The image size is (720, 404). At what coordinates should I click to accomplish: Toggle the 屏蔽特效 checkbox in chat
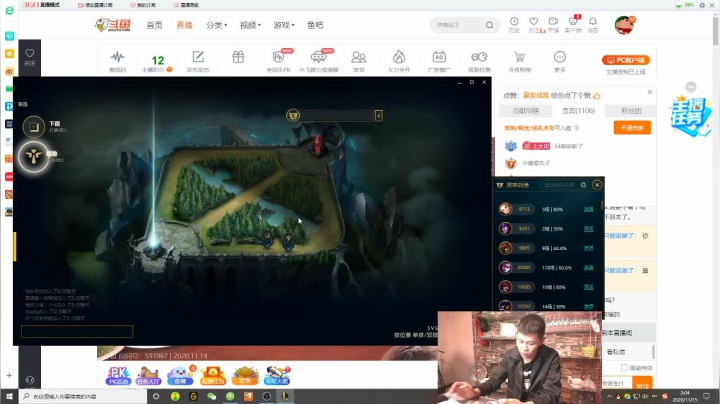click(624, 368)
